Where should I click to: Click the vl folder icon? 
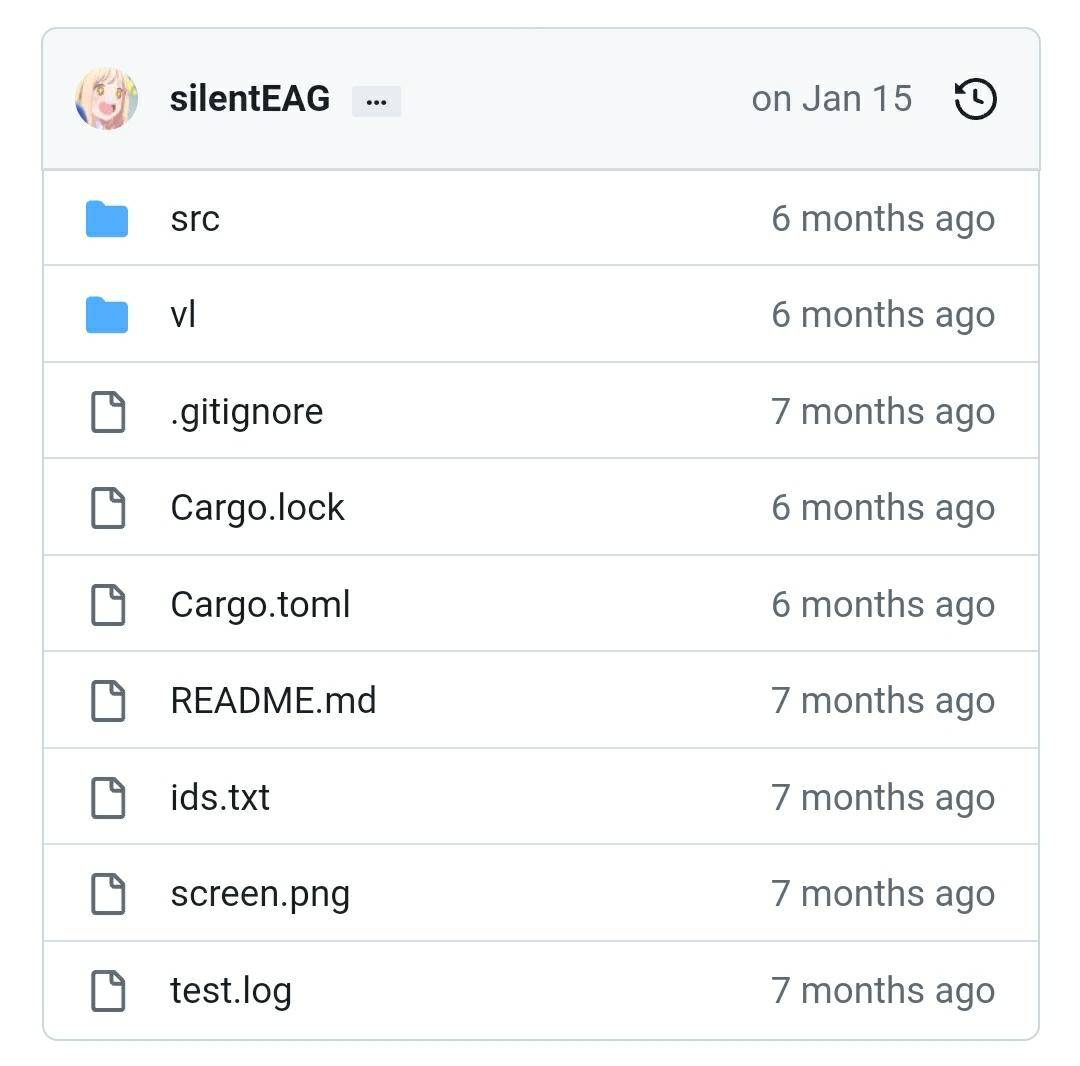pos(107,315)
